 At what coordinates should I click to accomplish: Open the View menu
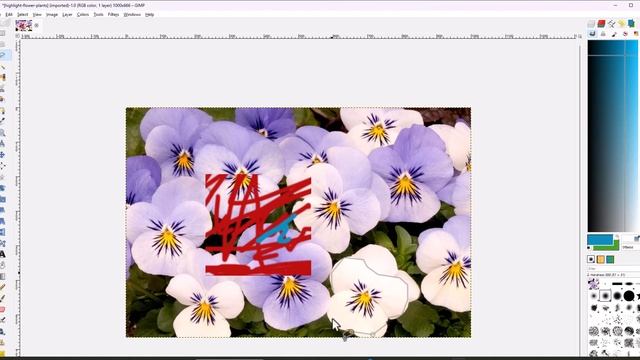click(x=37, y=14)
